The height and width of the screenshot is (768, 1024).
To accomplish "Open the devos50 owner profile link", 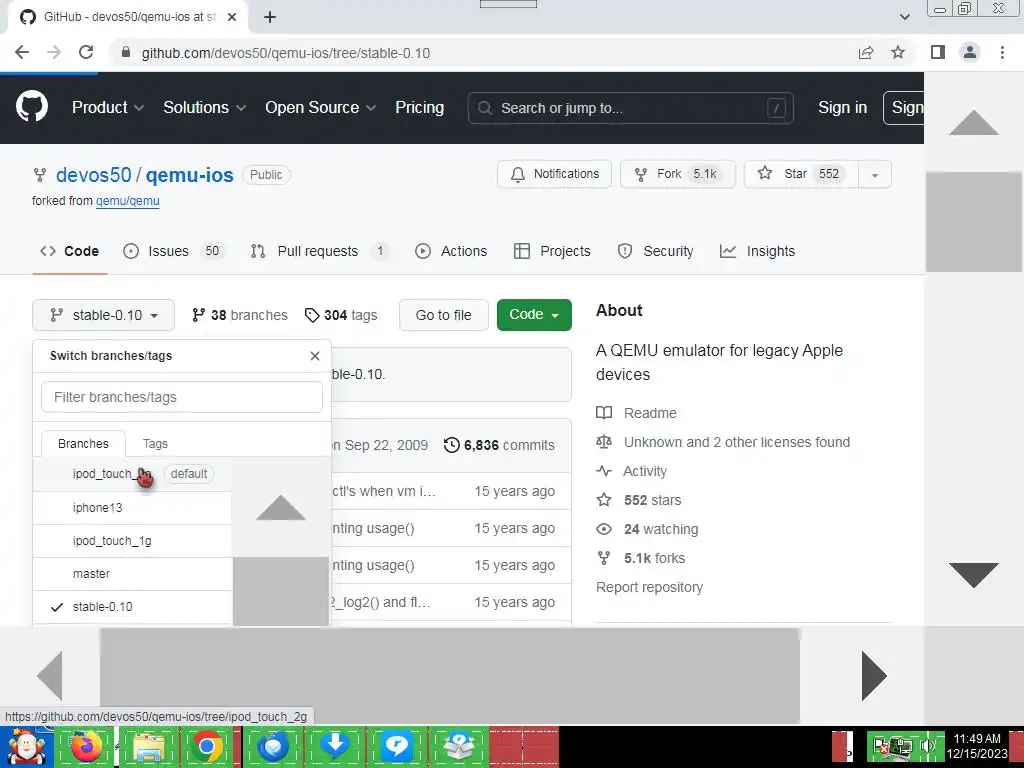I will coord(93,175).
